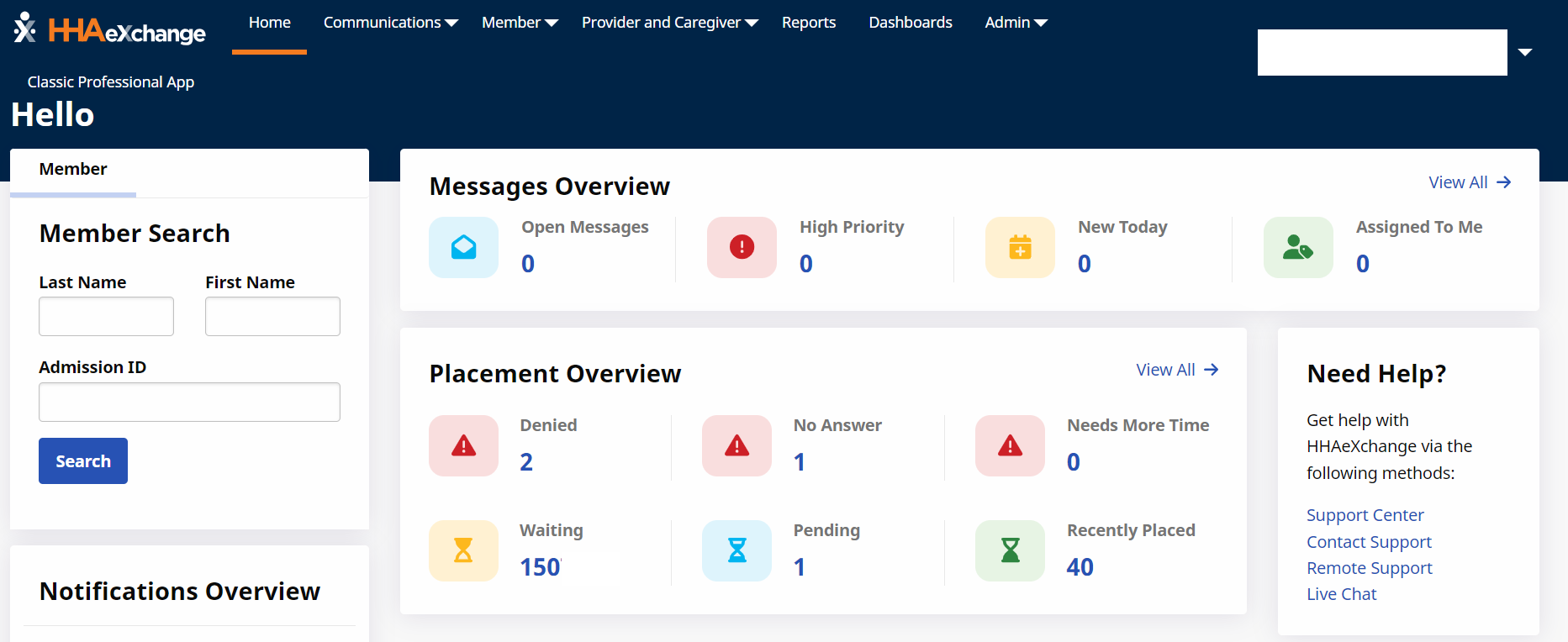This screenshot has width=1568, height=642.
Task: Click the Recently Placed green hourglass icon
Action: click(1010, 550)
